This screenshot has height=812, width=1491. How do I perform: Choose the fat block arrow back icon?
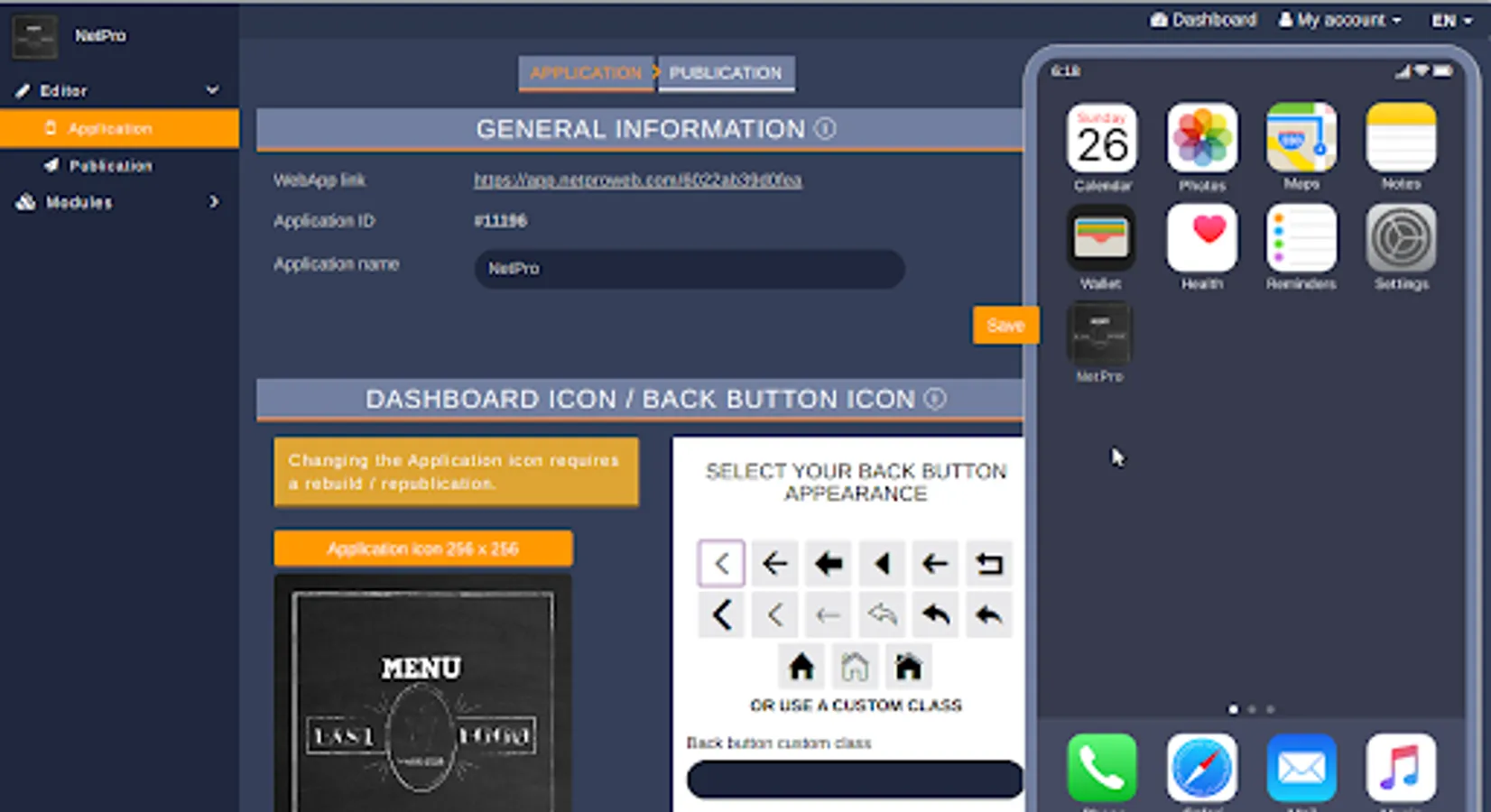[x=828, y=564]
